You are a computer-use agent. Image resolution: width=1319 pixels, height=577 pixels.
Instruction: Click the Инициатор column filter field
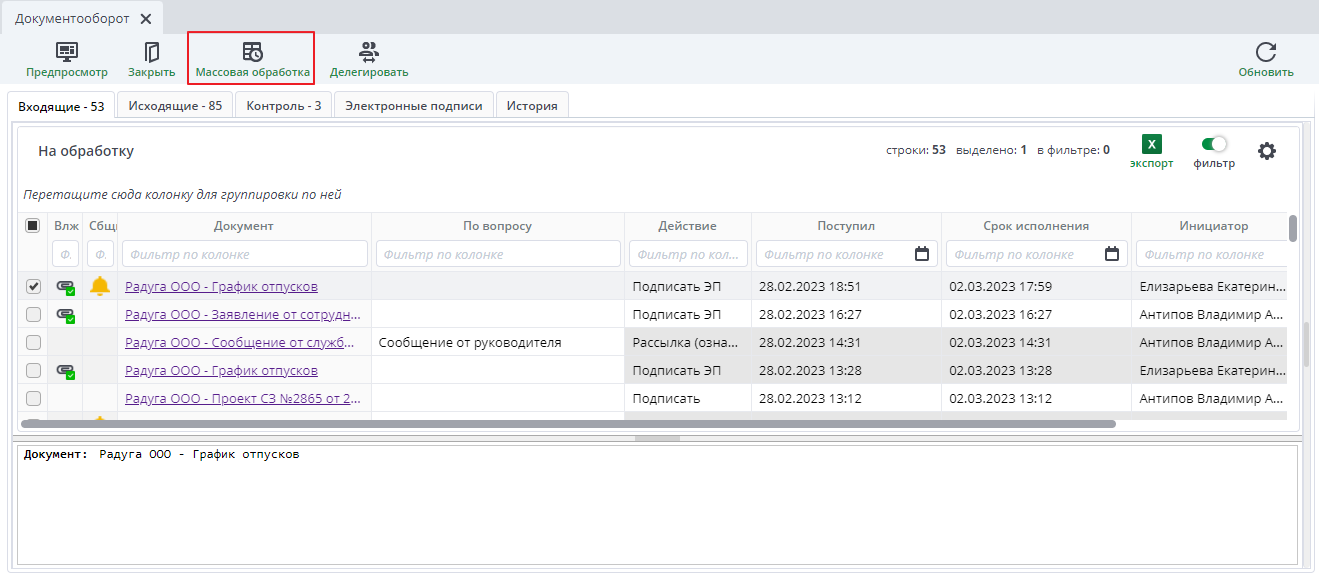coord(1212,254)
